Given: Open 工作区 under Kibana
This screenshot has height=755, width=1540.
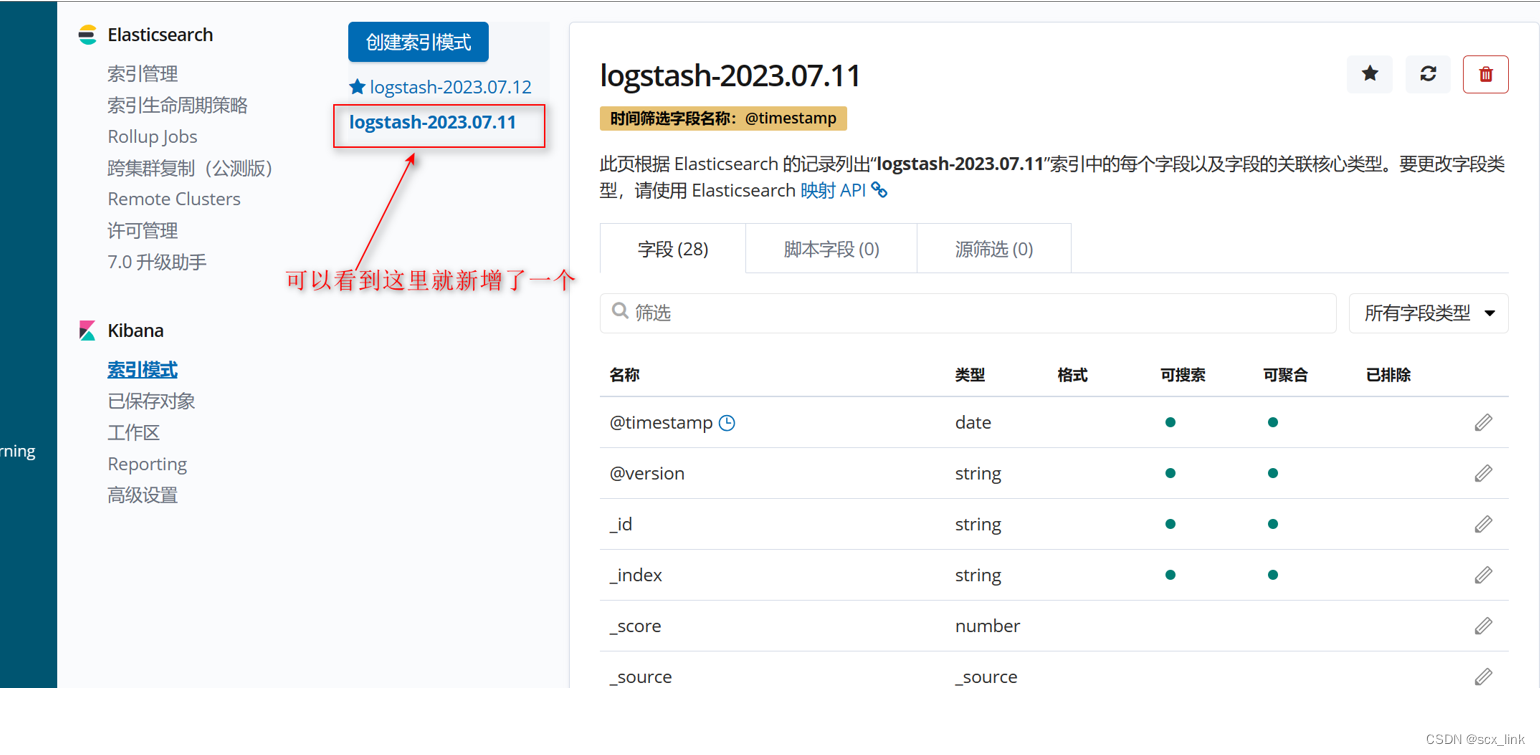Looking at the screenshot, I should 134,433.
